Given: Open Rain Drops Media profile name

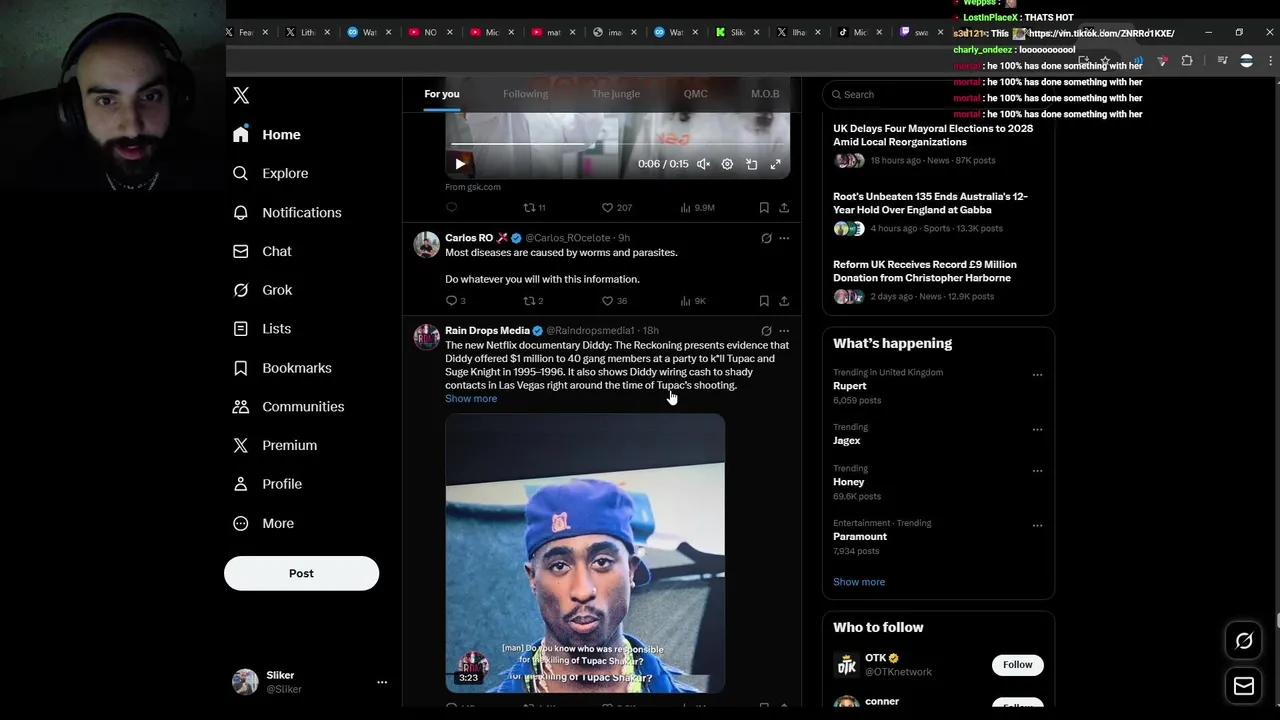Looking at the screenshot, I should 487,331.
